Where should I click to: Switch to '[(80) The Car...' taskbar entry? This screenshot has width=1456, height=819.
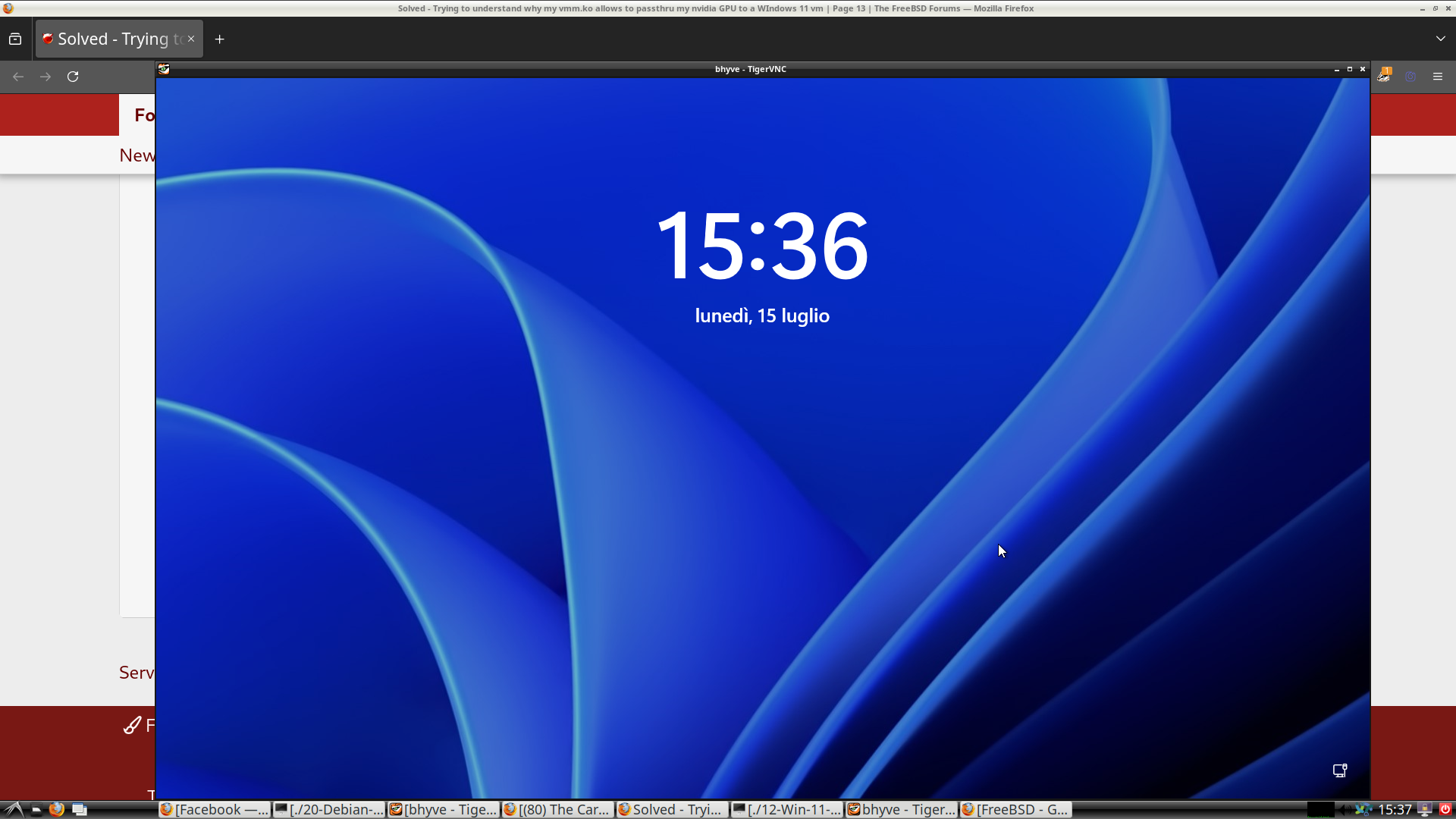coord(558,810)
